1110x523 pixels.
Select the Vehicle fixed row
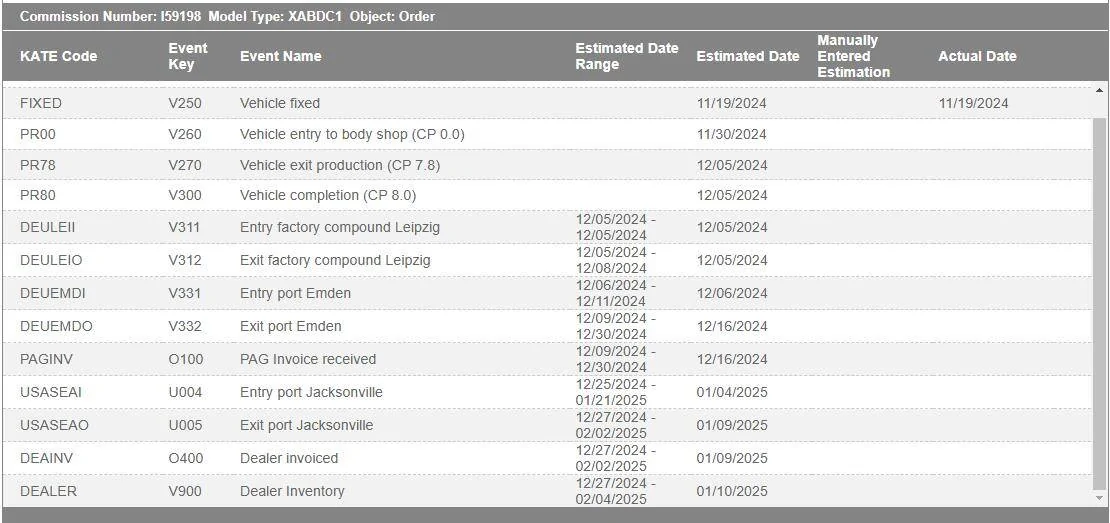coord(280,103)
